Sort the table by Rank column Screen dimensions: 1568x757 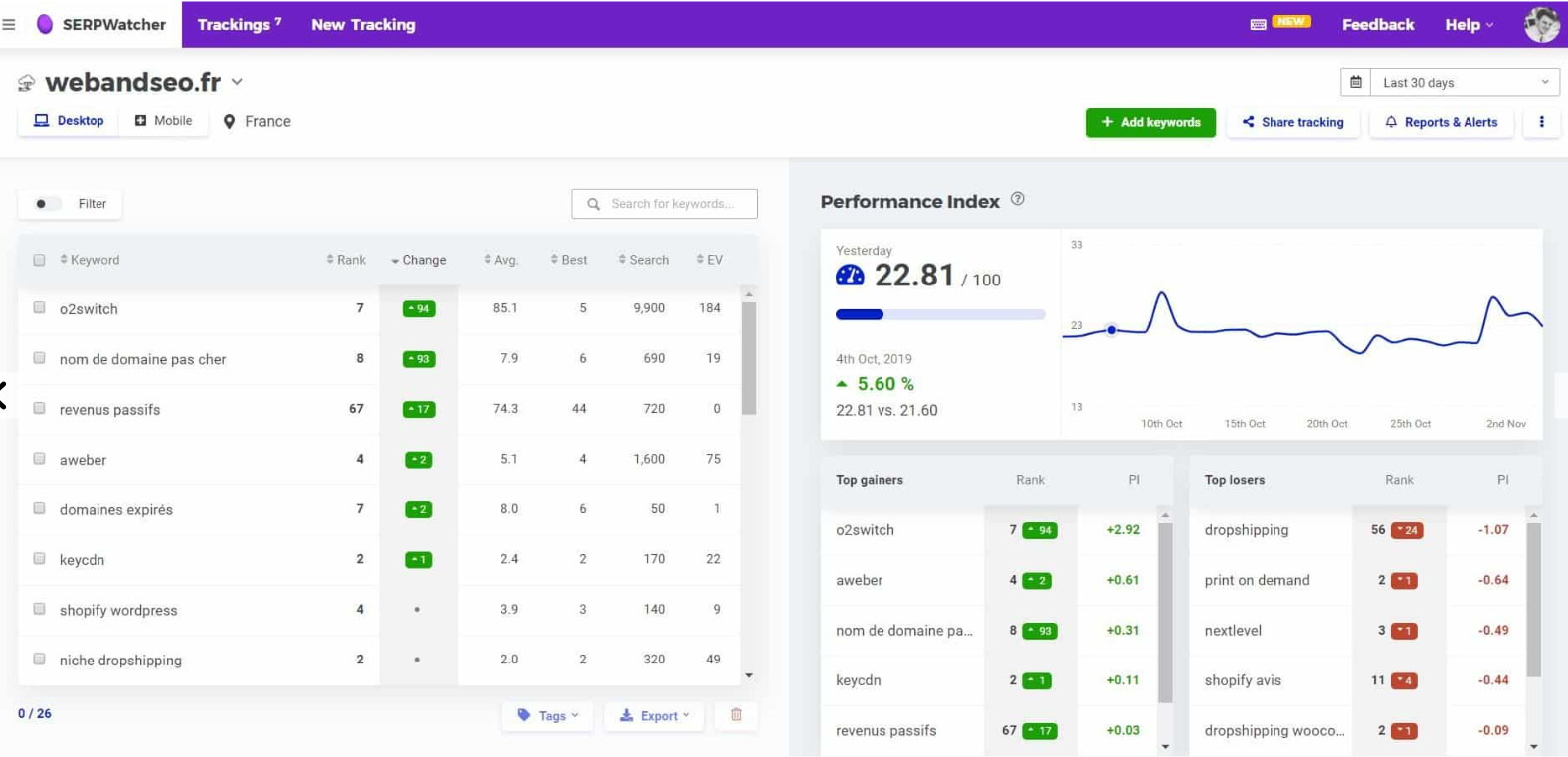[346, 260]
